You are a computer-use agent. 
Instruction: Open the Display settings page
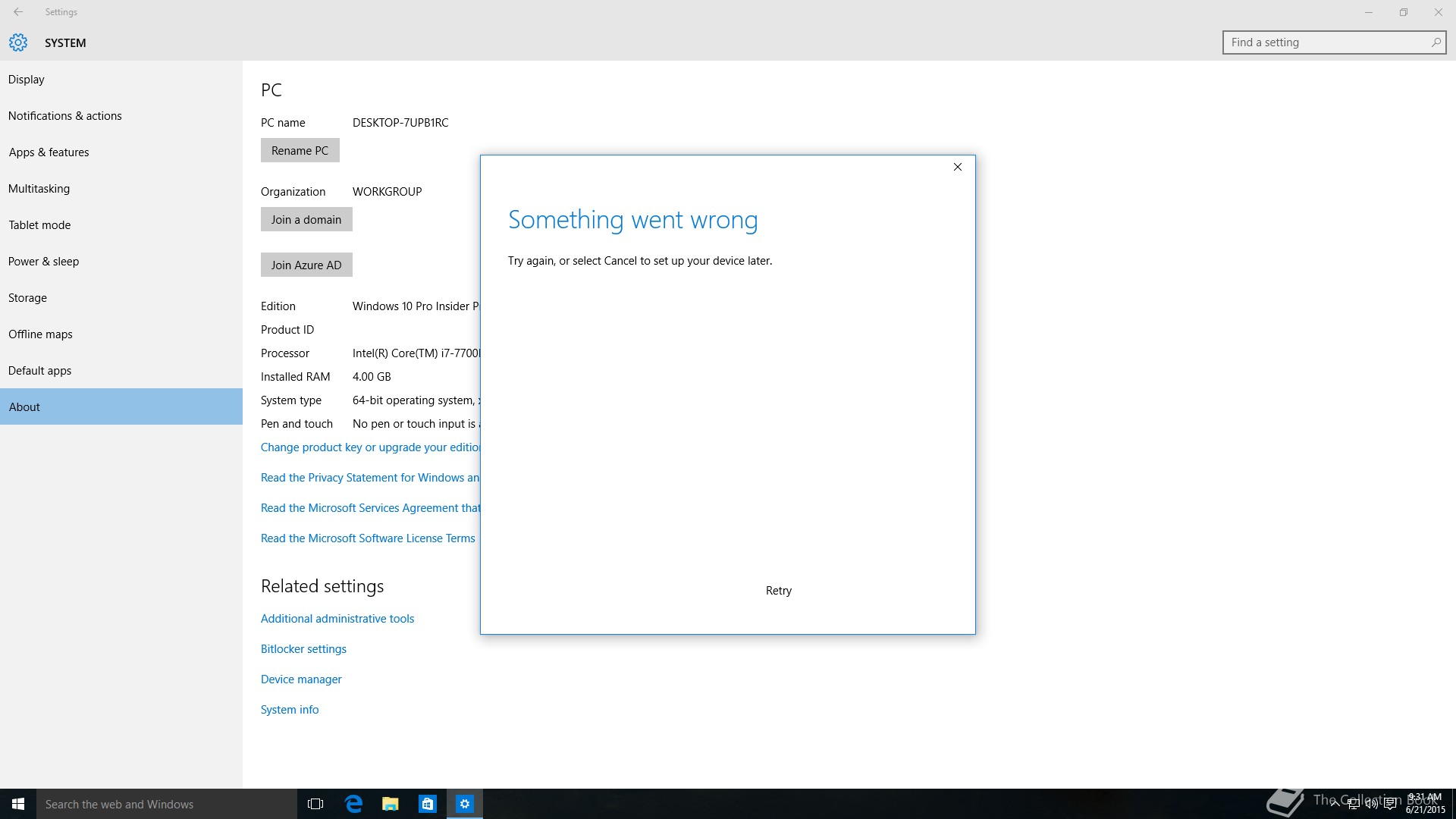[x=121, y=79]
